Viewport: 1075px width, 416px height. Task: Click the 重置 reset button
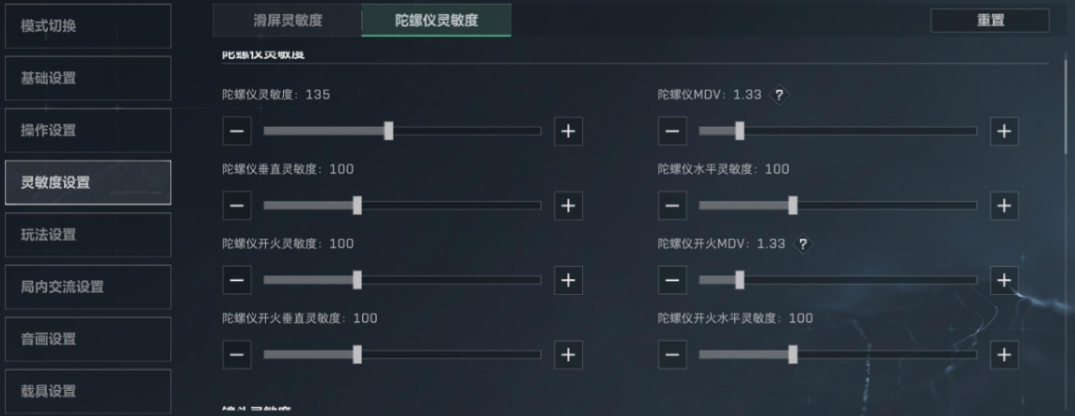point(990,21)
